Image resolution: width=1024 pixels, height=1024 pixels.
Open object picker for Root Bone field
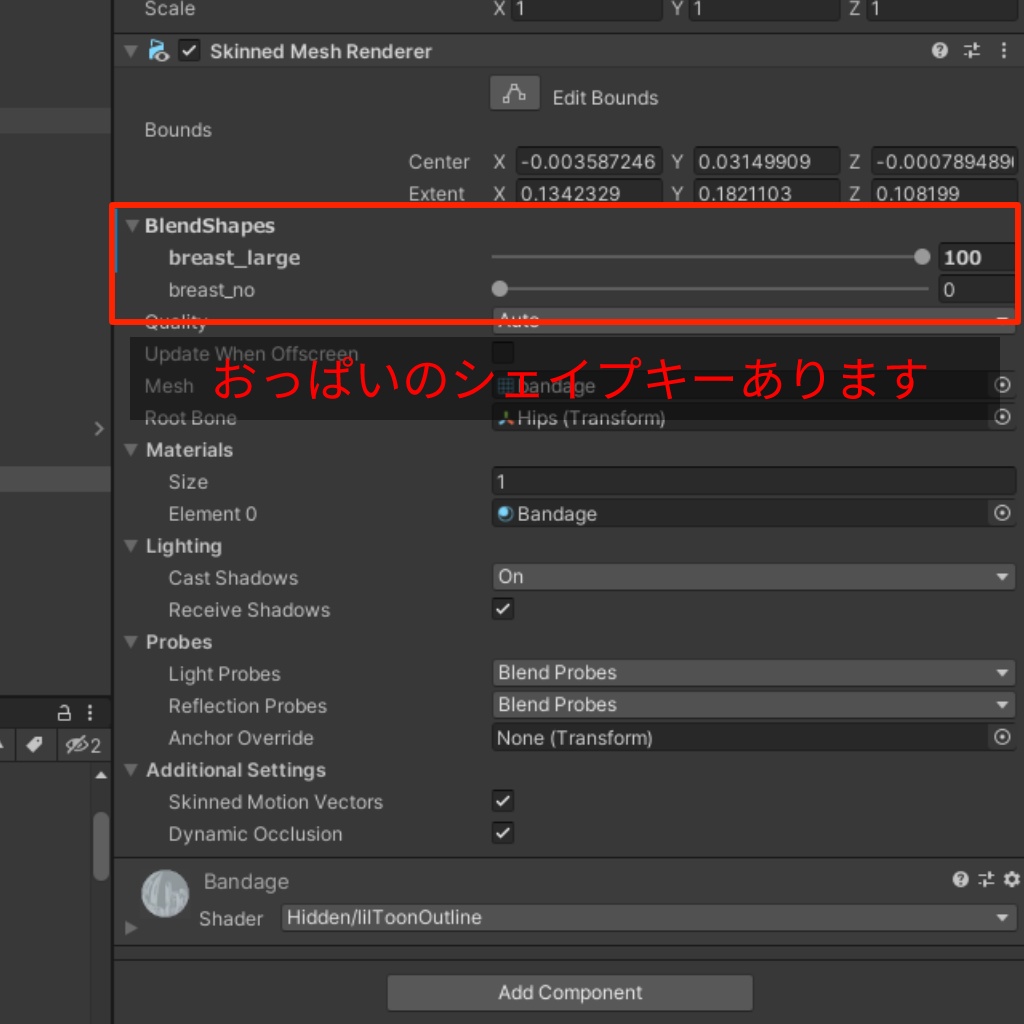(1002, 417)
